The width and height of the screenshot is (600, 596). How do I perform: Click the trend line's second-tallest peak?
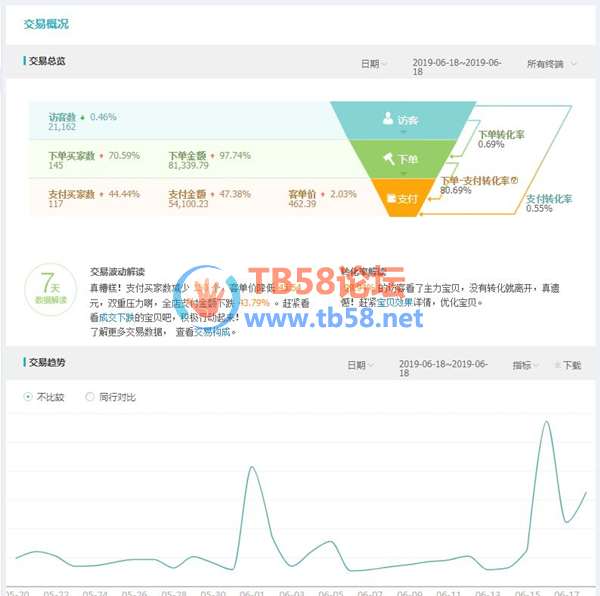252,467
